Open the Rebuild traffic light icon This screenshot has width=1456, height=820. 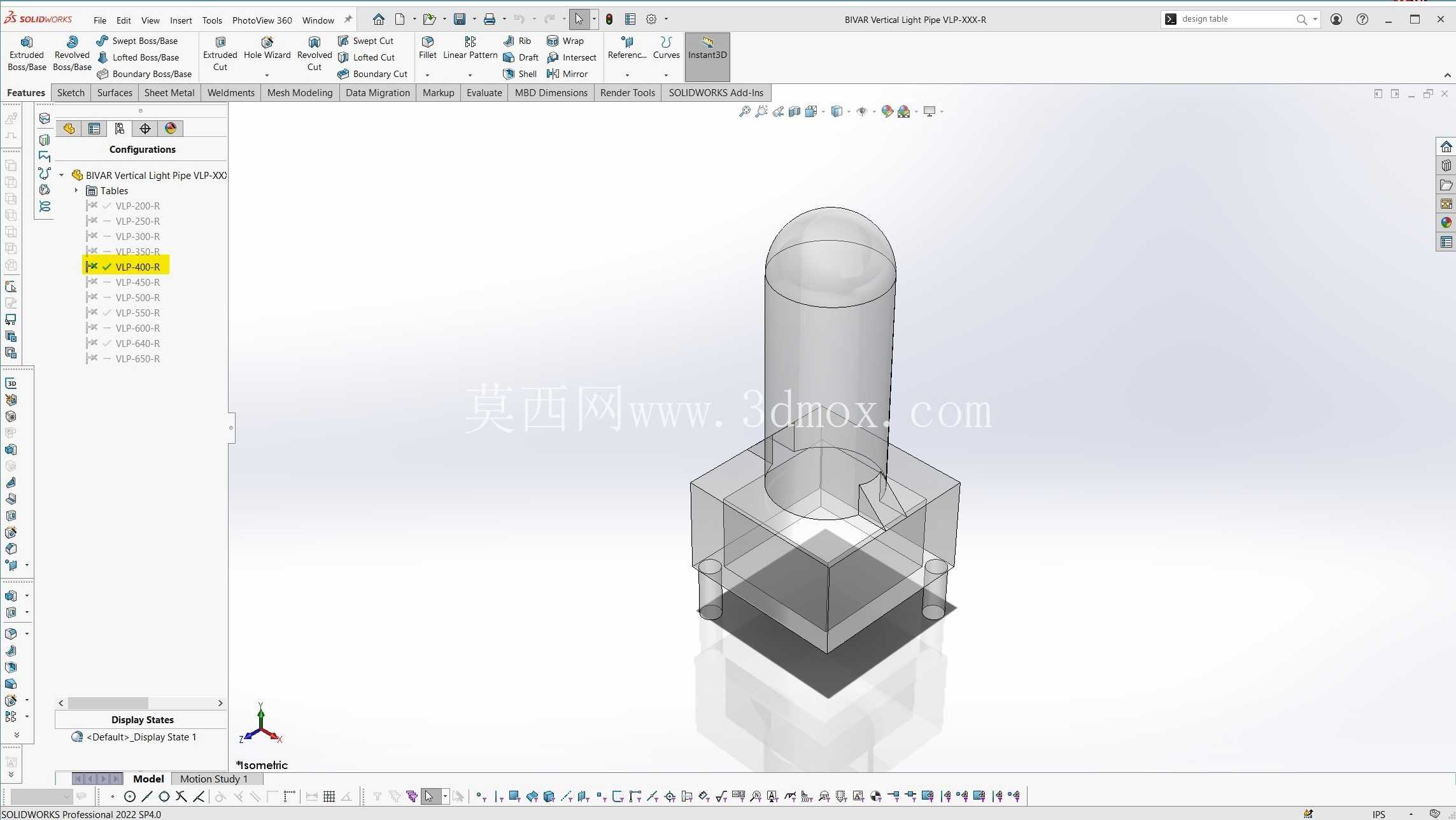tap(609, 19)
